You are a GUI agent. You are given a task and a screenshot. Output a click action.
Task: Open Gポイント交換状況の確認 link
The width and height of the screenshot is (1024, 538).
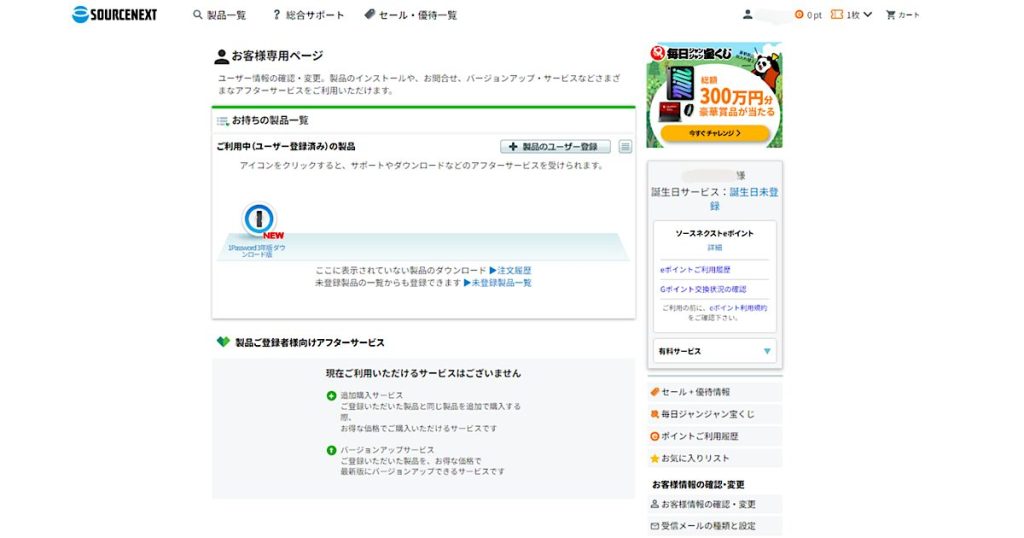703,289
